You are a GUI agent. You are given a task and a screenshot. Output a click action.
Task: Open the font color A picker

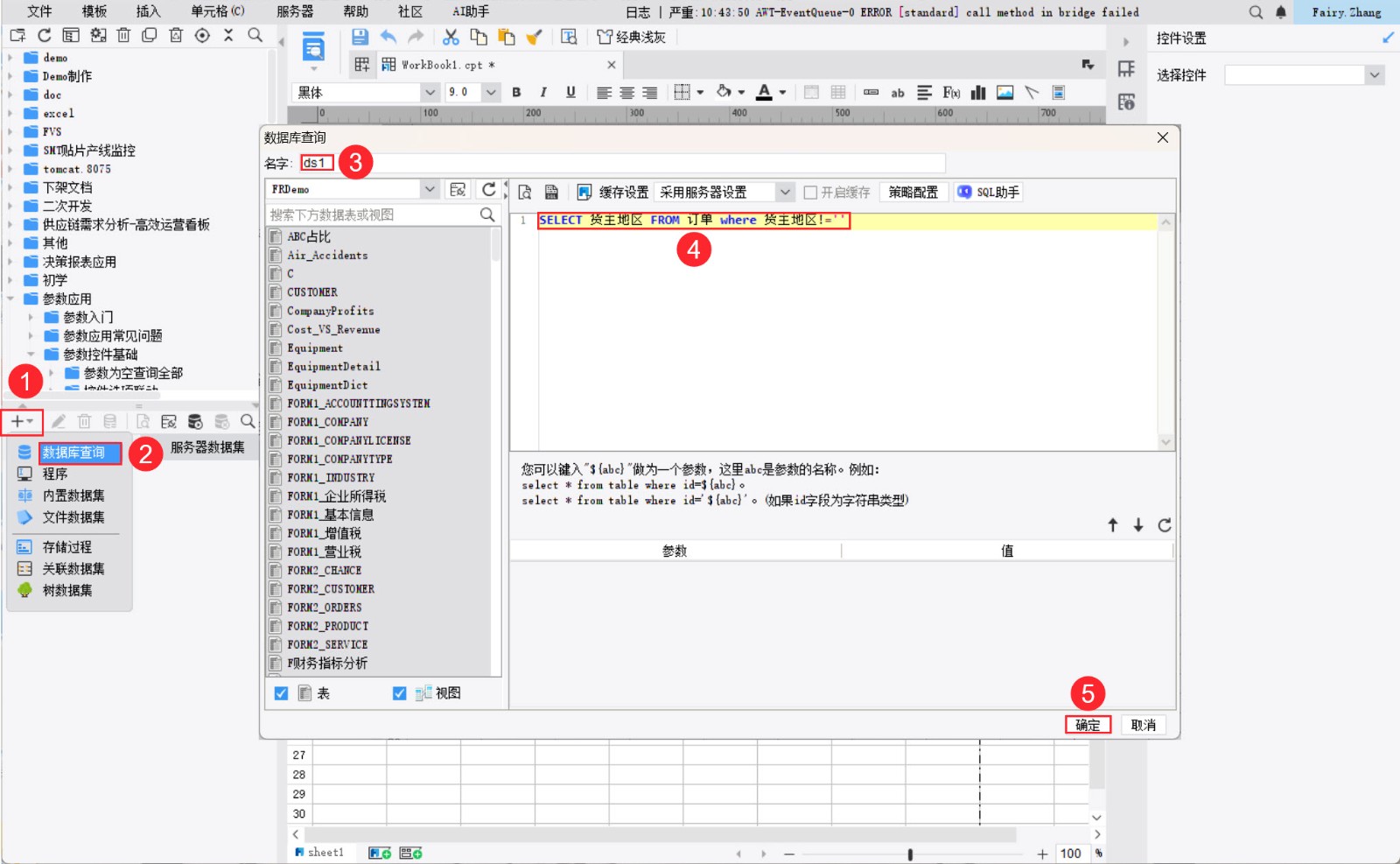pyautogui.click(x=764, y=92)
